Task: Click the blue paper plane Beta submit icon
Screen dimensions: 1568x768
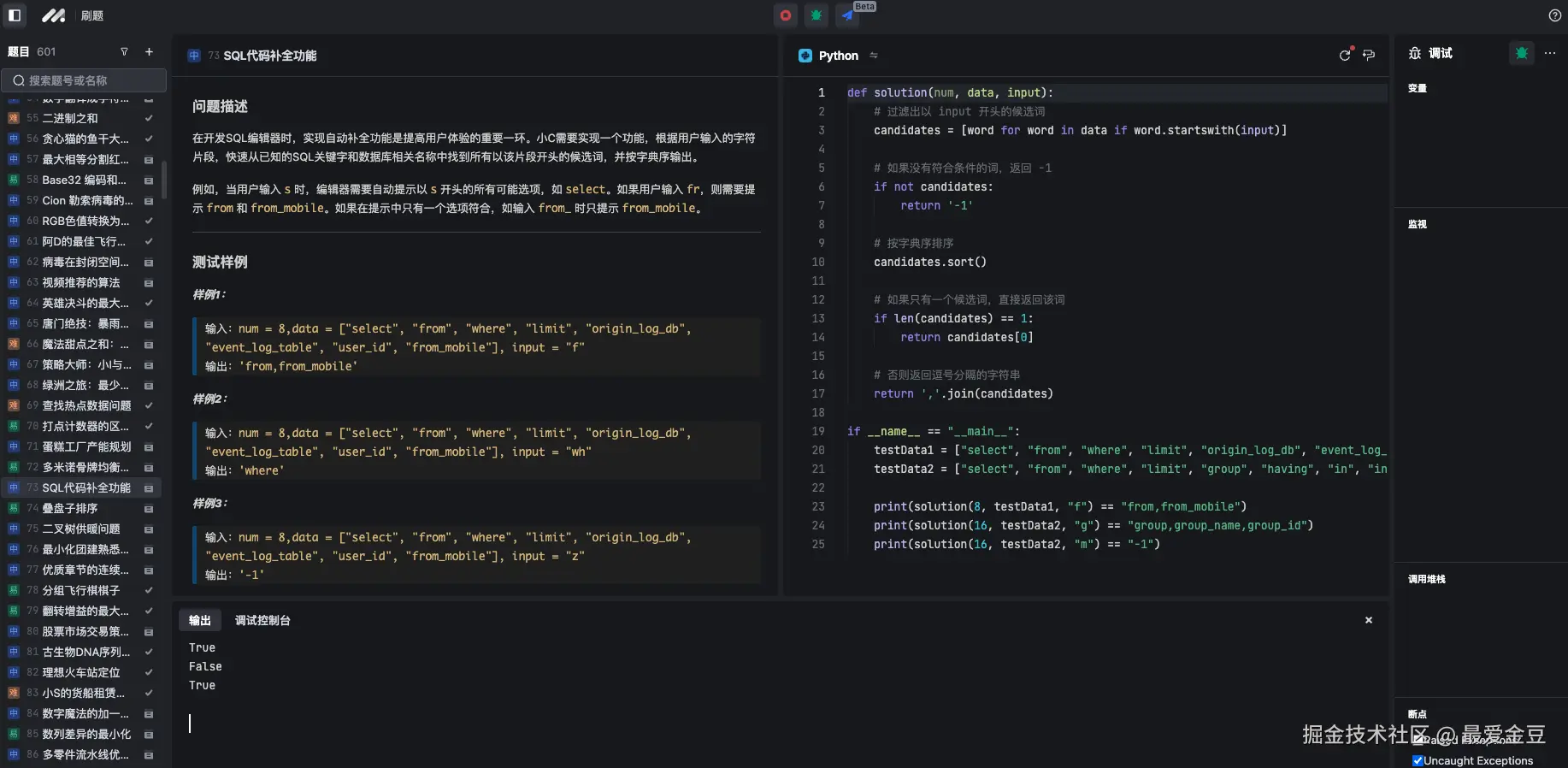Action: (847, 15)
